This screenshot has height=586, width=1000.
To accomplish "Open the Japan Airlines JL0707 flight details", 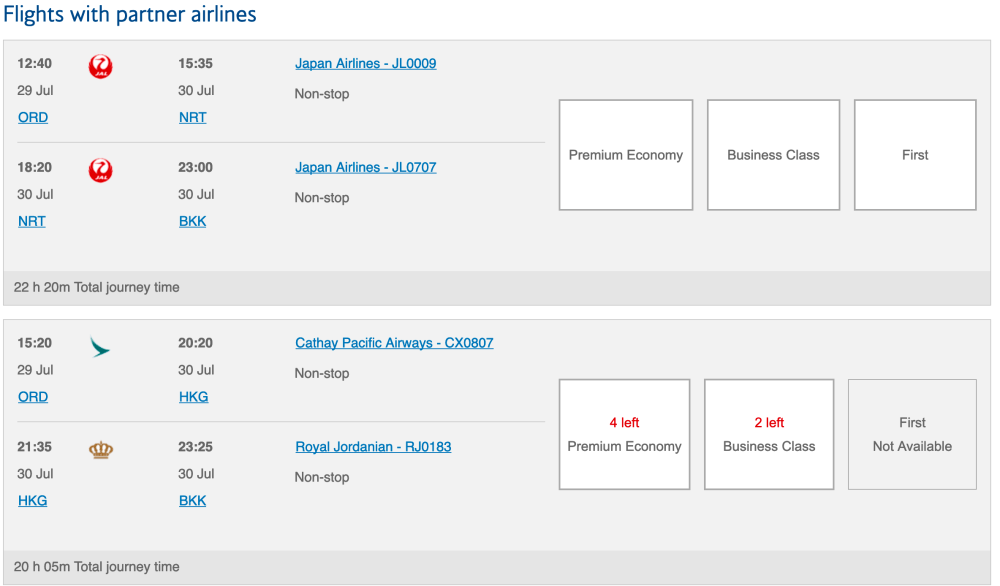I will (365, 168).
